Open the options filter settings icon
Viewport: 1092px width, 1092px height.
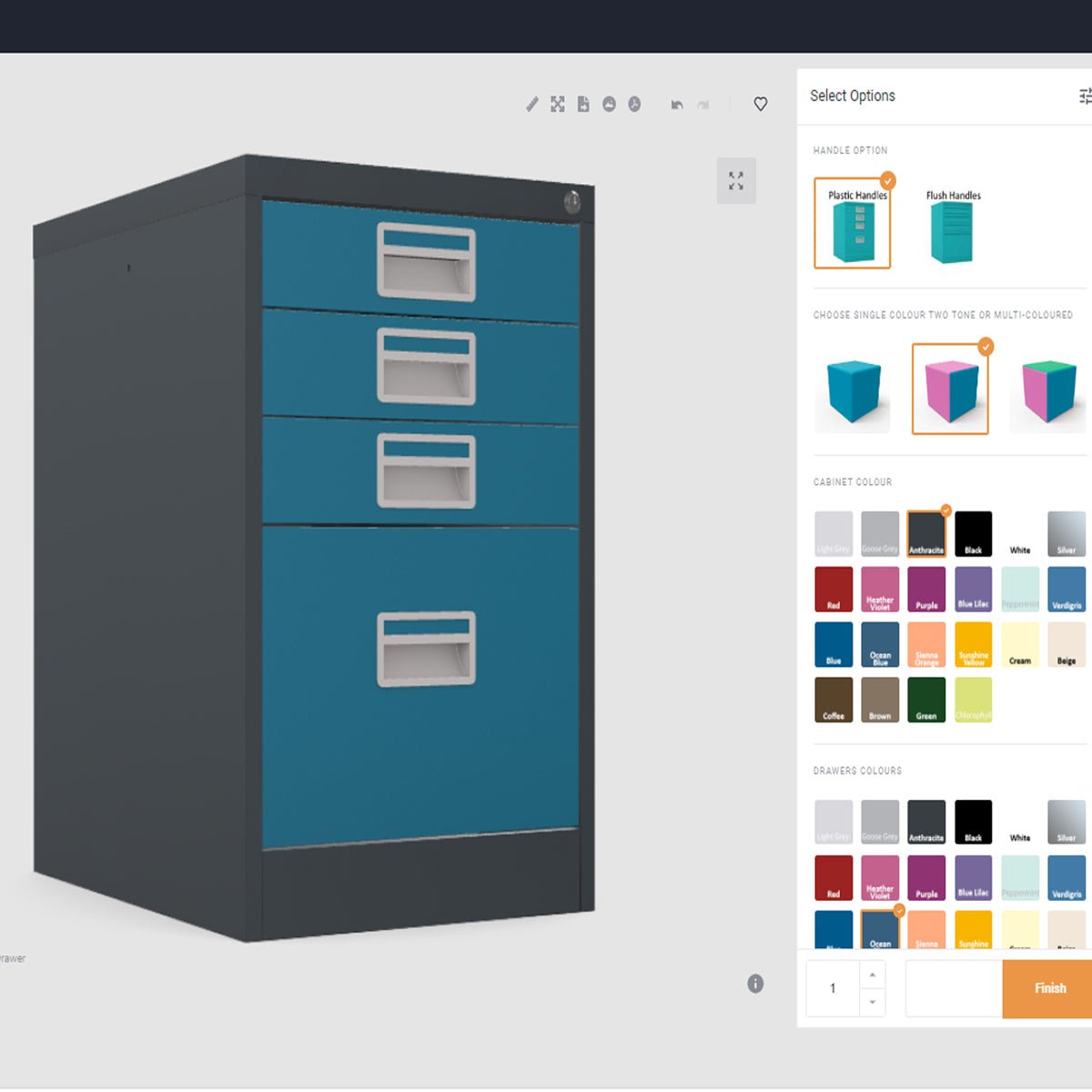point(1084,96)
